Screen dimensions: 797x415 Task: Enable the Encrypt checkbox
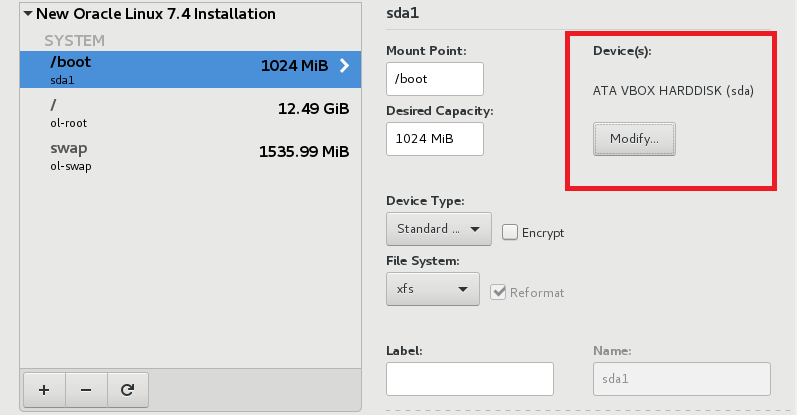click(510, 232)
